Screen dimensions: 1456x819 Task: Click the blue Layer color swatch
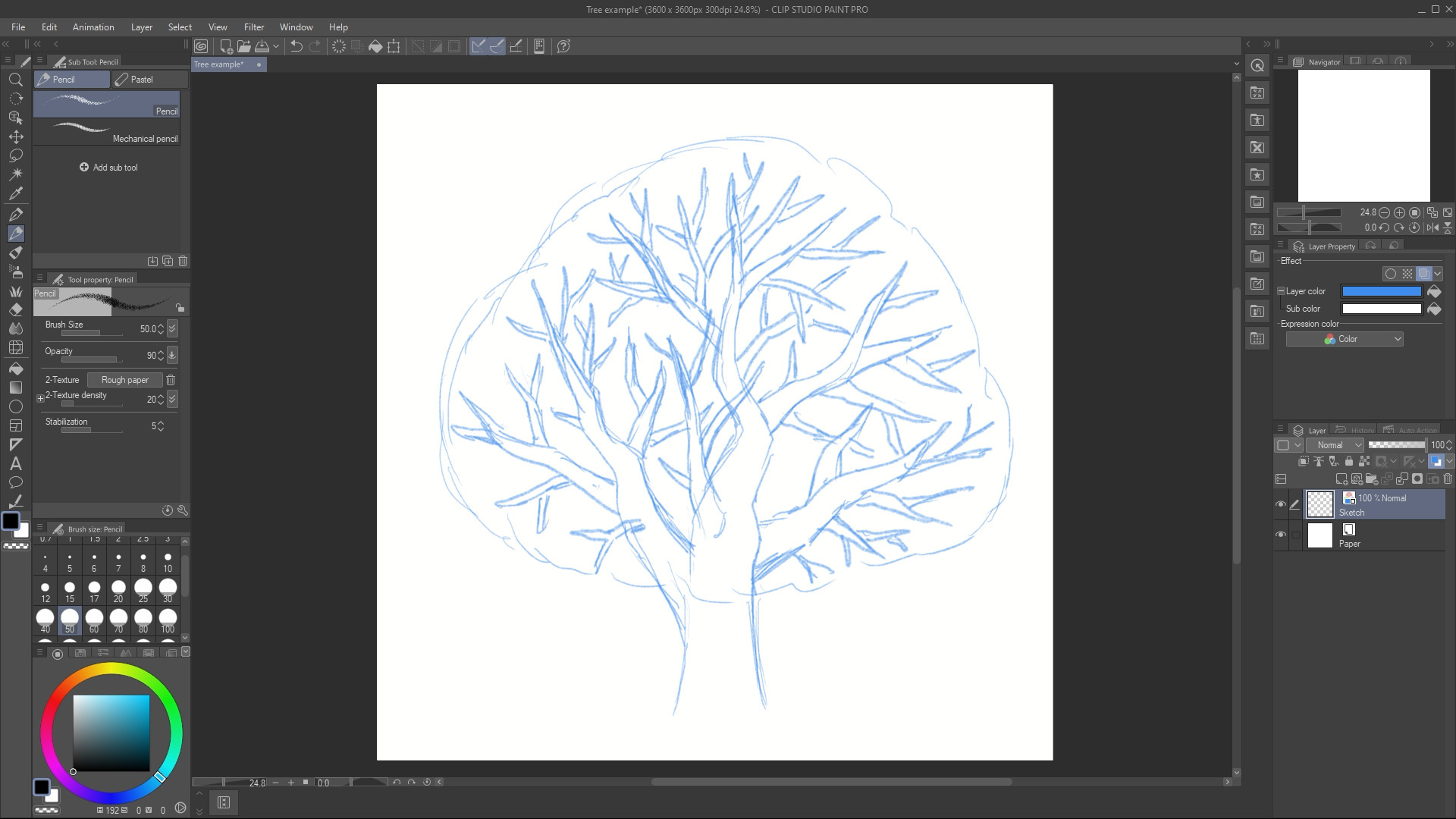coord(1381,291)
